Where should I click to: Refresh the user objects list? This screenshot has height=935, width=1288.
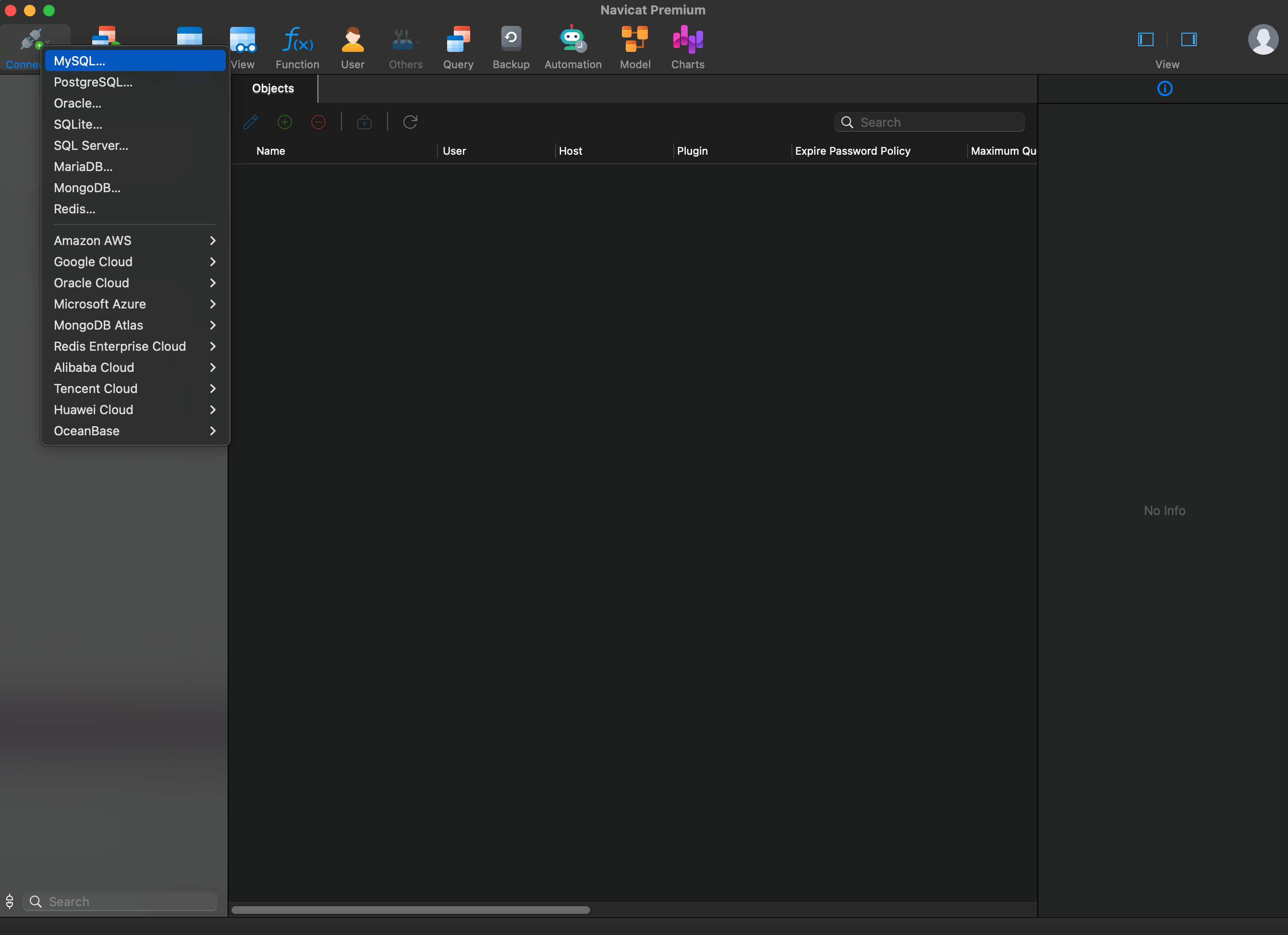coord(410,122)
